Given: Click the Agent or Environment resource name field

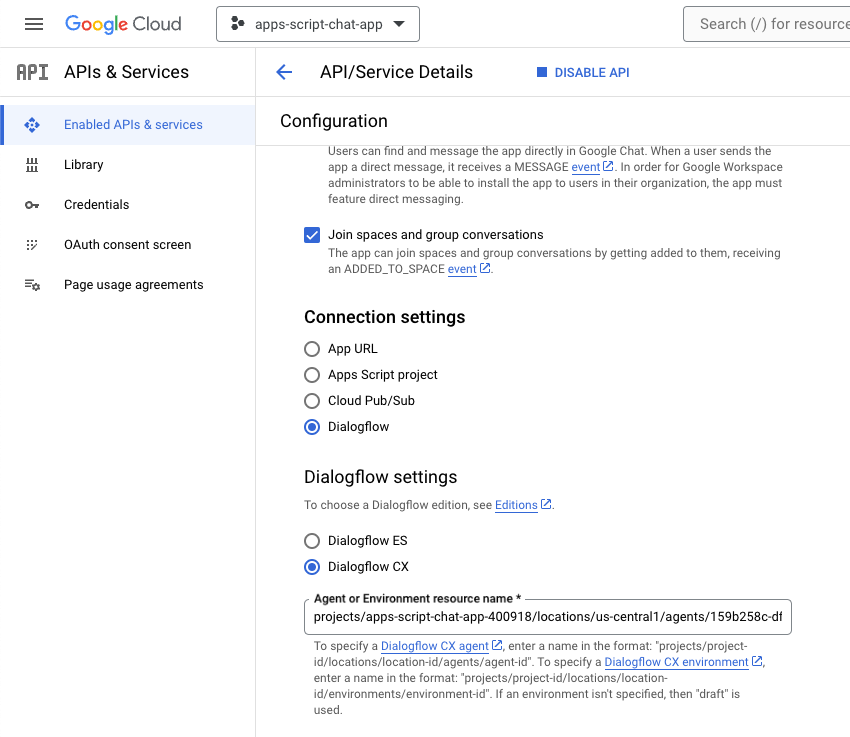Looking at the screenshot, I should [547, 617].
